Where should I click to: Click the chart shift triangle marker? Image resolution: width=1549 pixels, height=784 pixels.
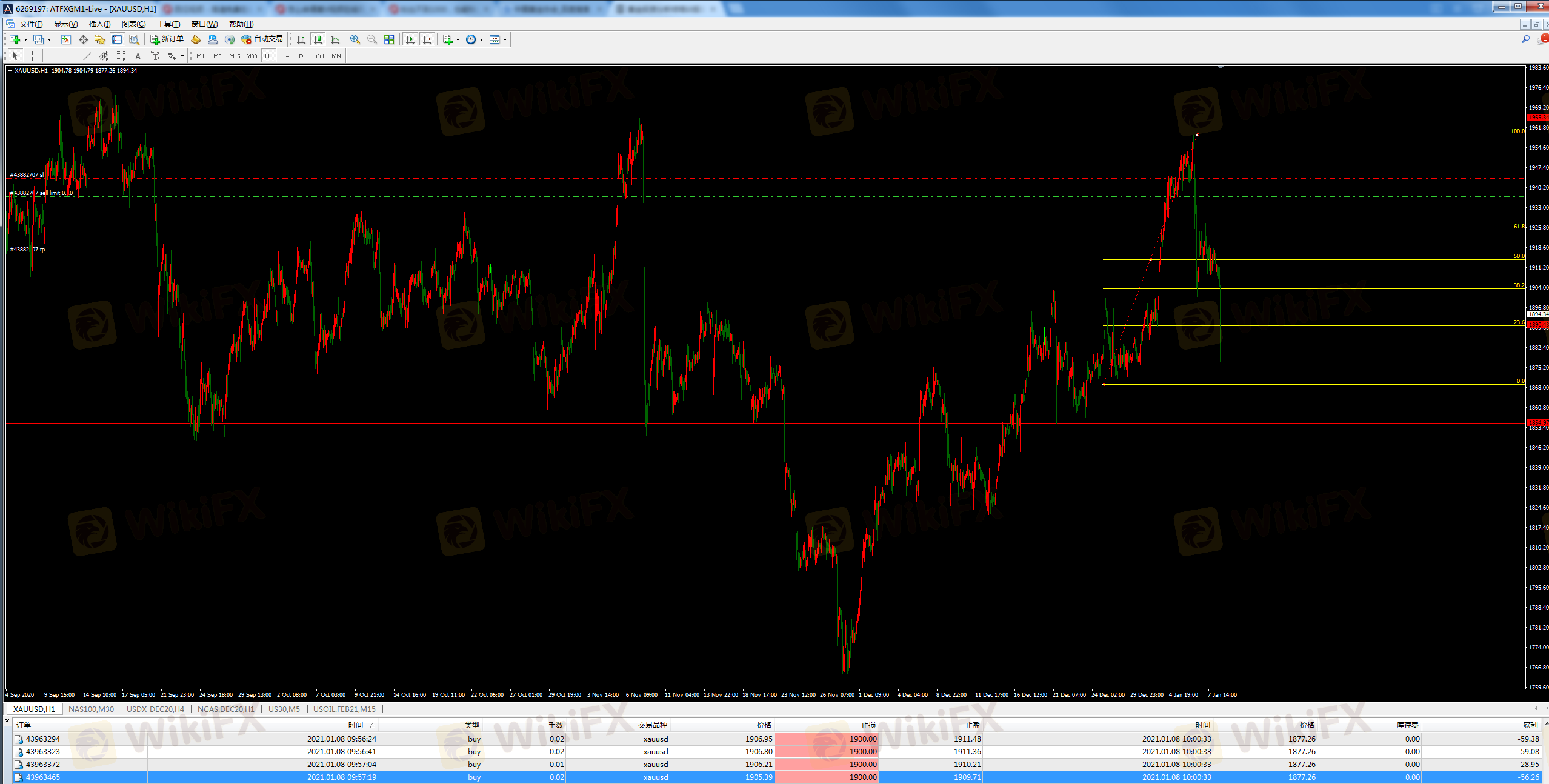click(1221, 67)
